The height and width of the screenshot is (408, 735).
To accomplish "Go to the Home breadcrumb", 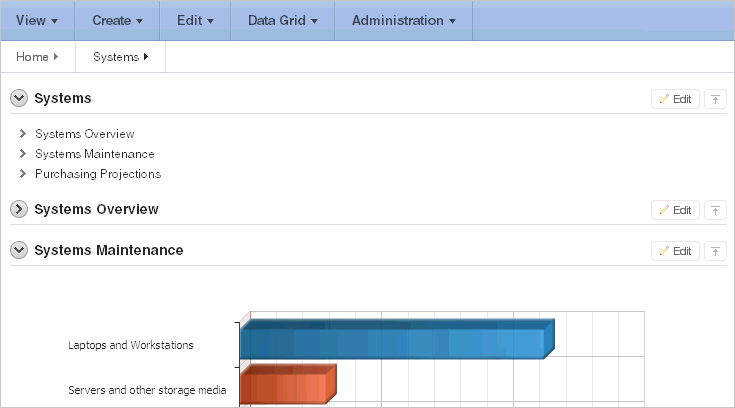I will click(32, 57).
